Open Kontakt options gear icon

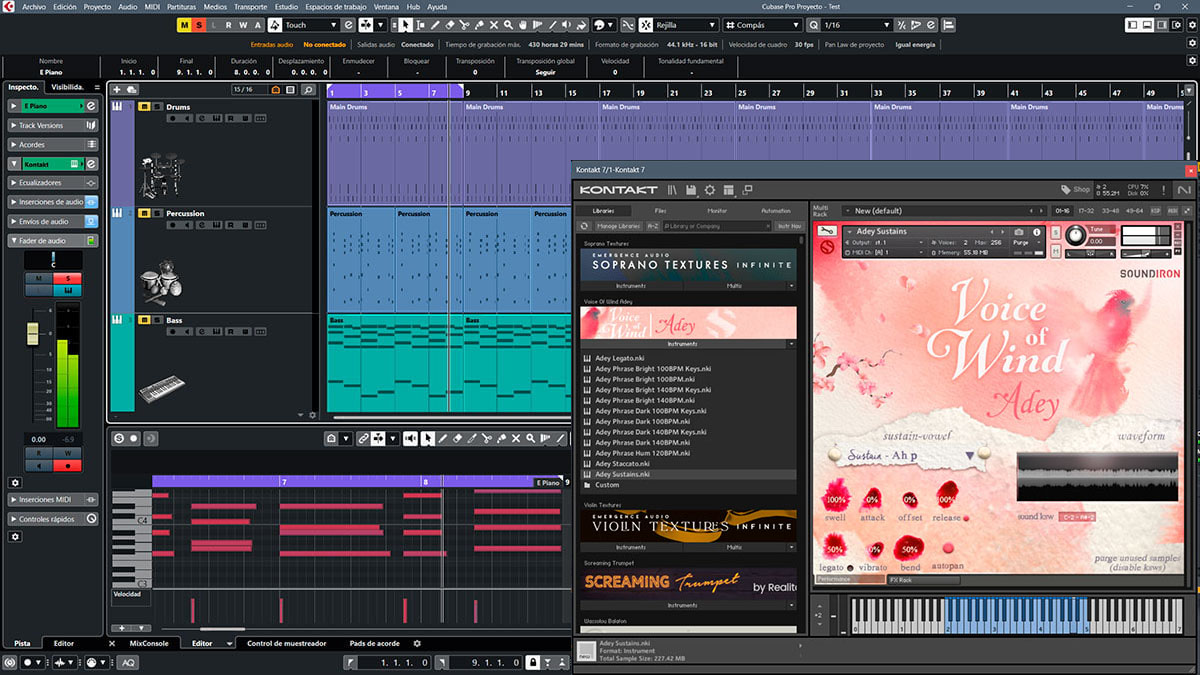point(709,189)
